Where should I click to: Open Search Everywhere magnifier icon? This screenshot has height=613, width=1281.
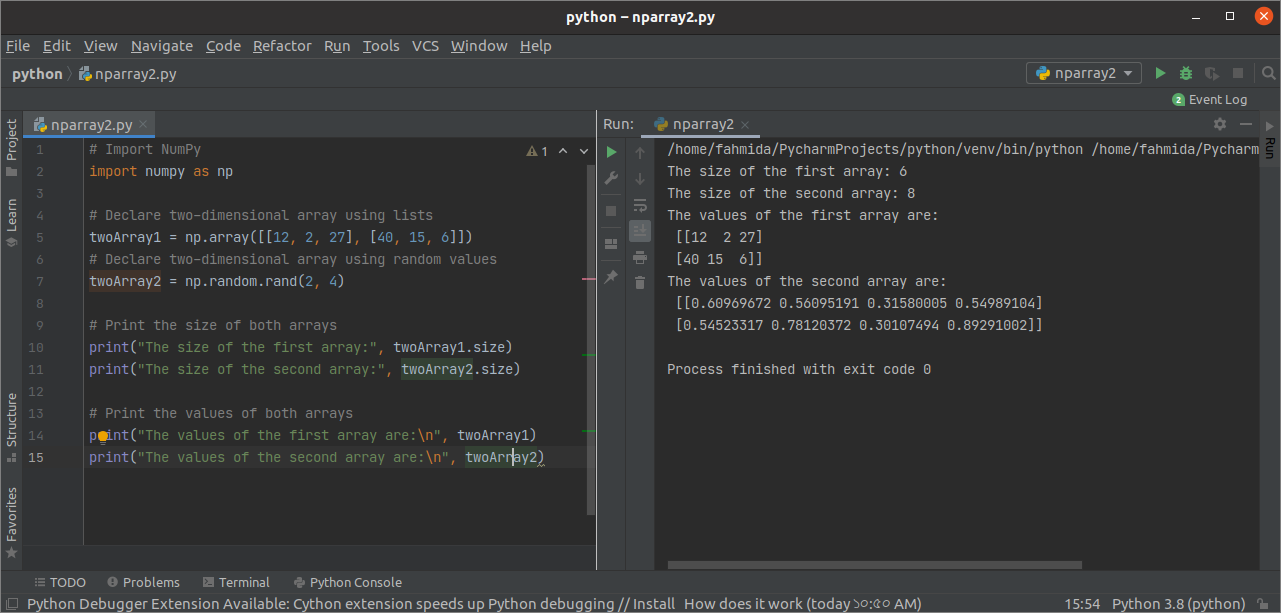coord(1268,73)
